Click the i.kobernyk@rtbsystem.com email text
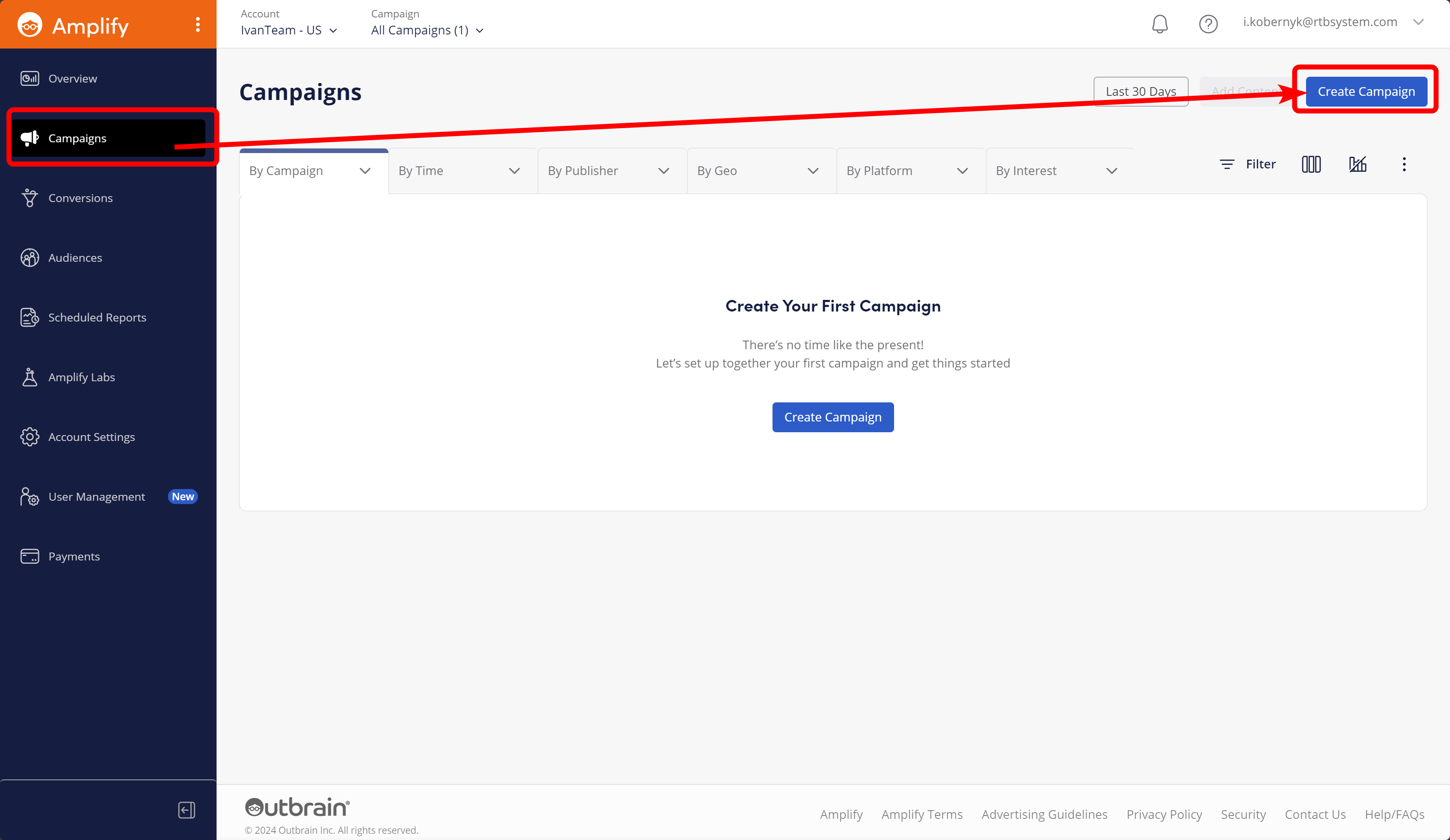The image size is (1450, 840). 1320,22
